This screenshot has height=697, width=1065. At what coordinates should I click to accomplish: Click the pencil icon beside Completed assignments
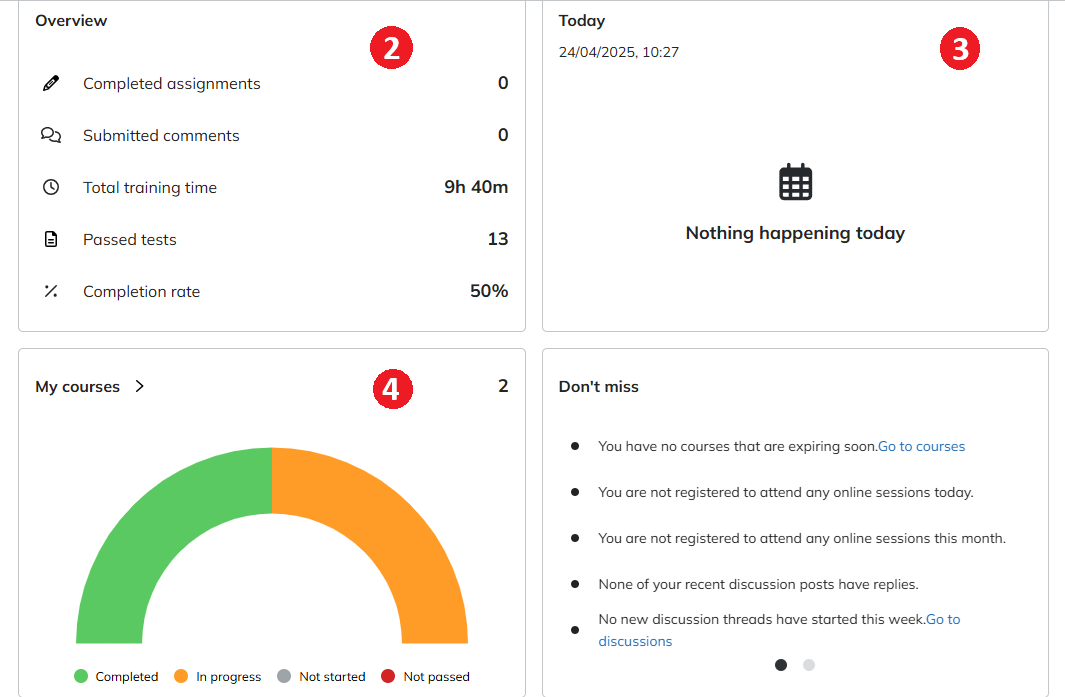(x=51, y=84)
